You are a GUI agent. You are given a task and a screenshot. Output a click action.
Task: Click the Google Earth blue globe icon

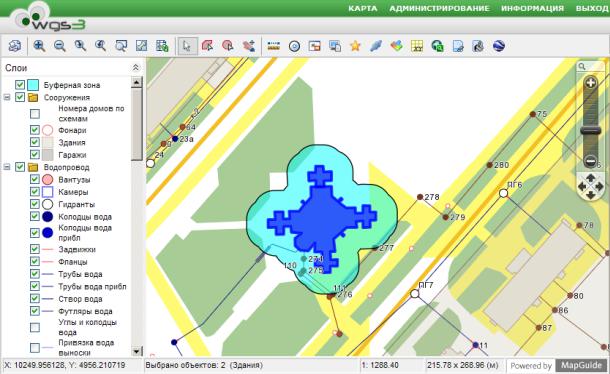[x=499, y=46]
